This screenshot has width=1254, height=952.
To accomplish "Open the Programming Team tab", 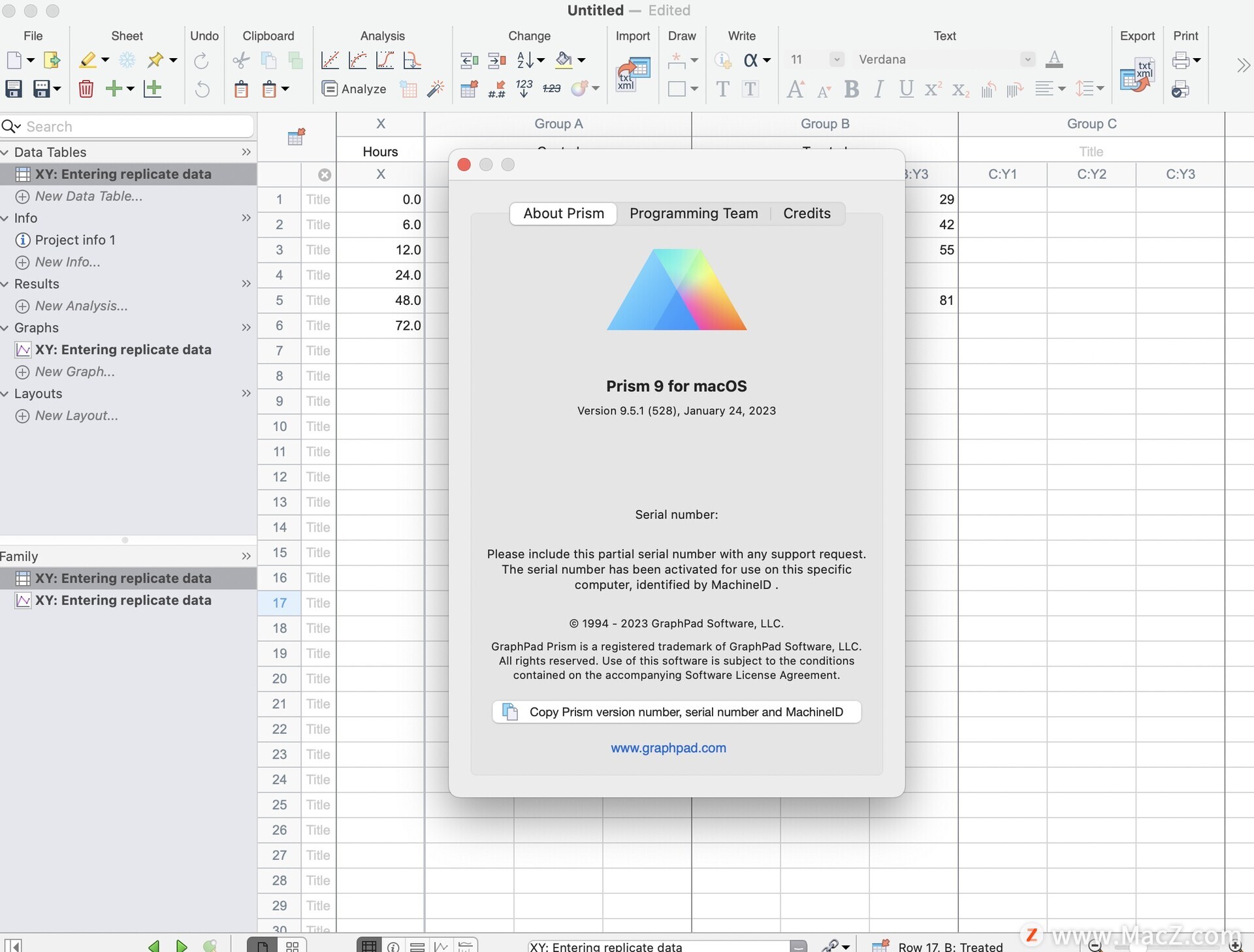I will pyautogui.click(x=693, y=214).
